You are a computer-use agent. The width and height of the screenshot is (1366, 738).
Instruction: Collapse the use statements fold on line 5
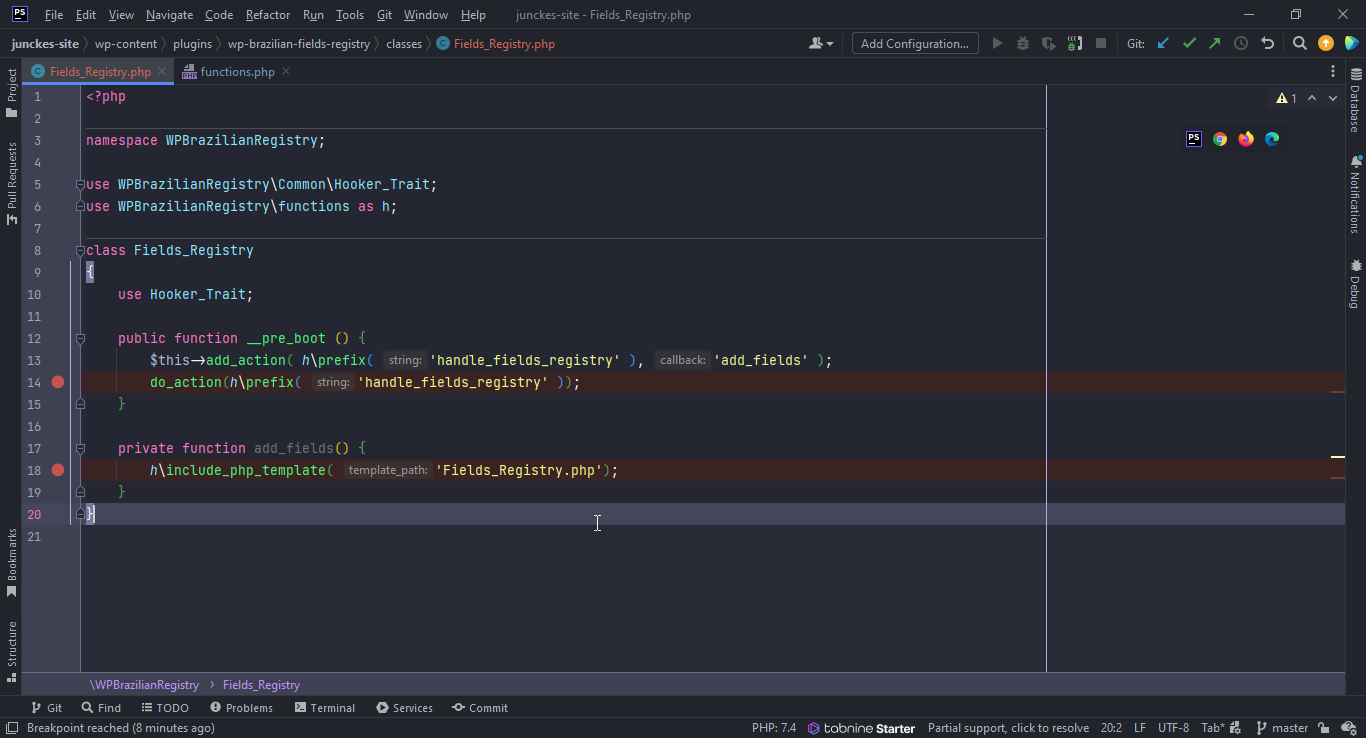[x=80, y=184]
